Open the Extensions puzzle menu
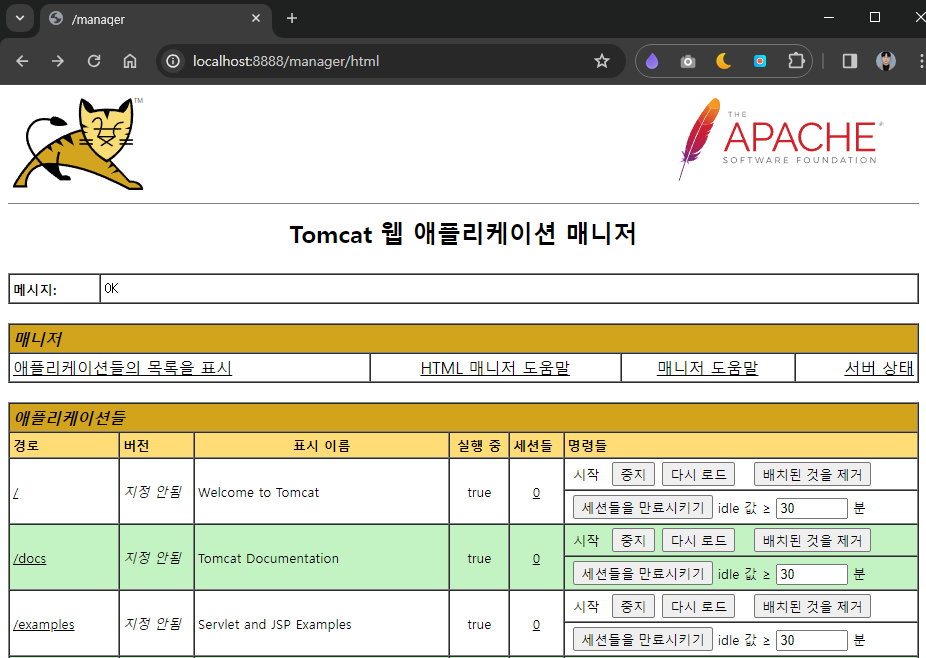 click(796, 61)
